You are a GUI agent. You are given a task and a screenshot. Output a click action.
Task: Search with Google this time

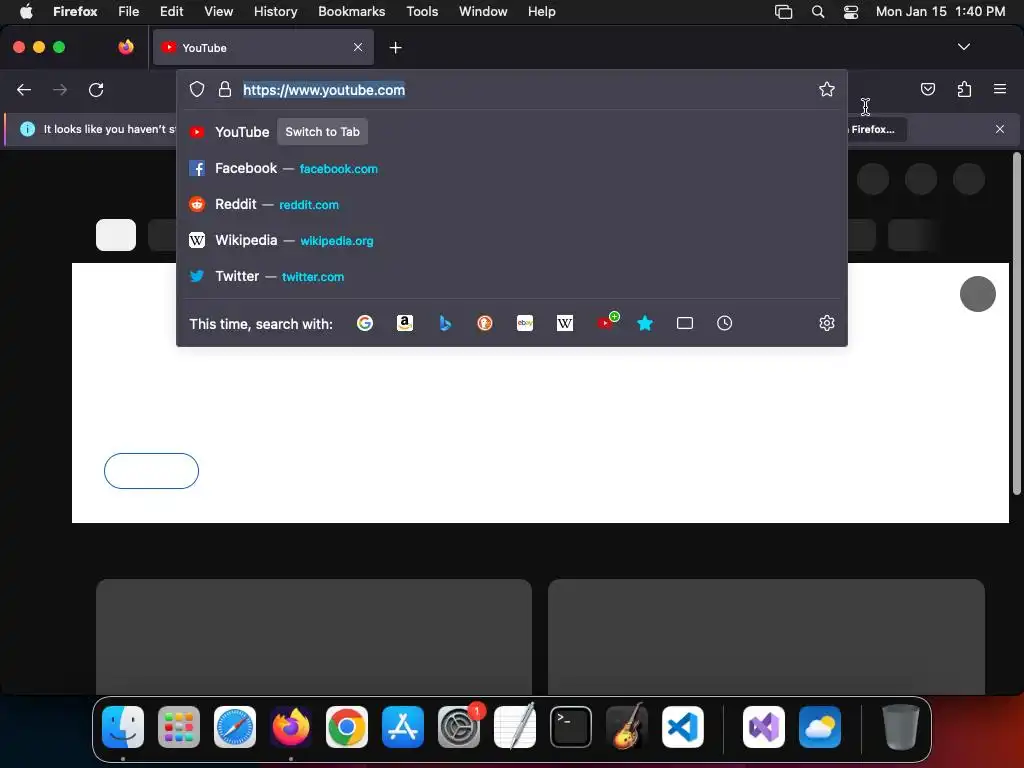(x=364, y=323)
